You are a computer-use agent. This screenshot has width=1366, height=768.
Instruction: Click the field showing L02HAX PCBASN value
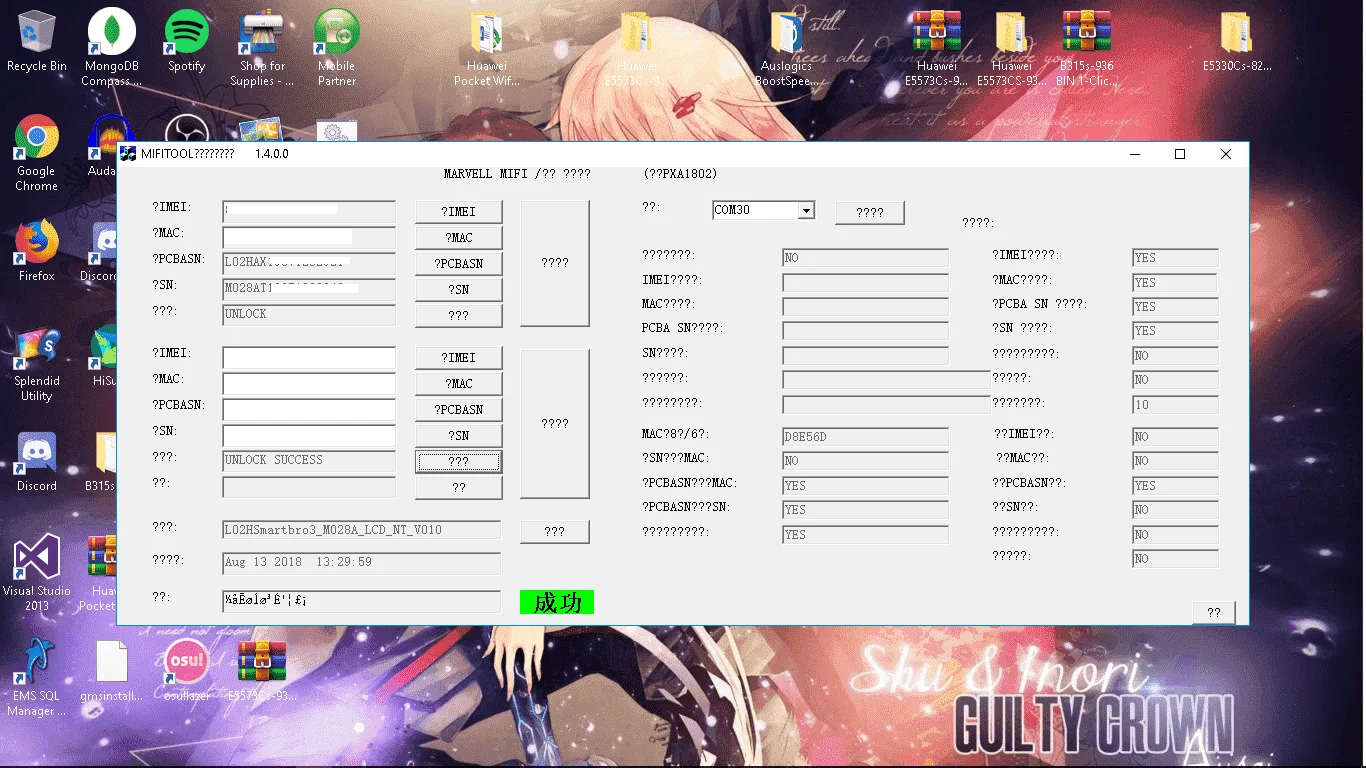tap(309, 263)
